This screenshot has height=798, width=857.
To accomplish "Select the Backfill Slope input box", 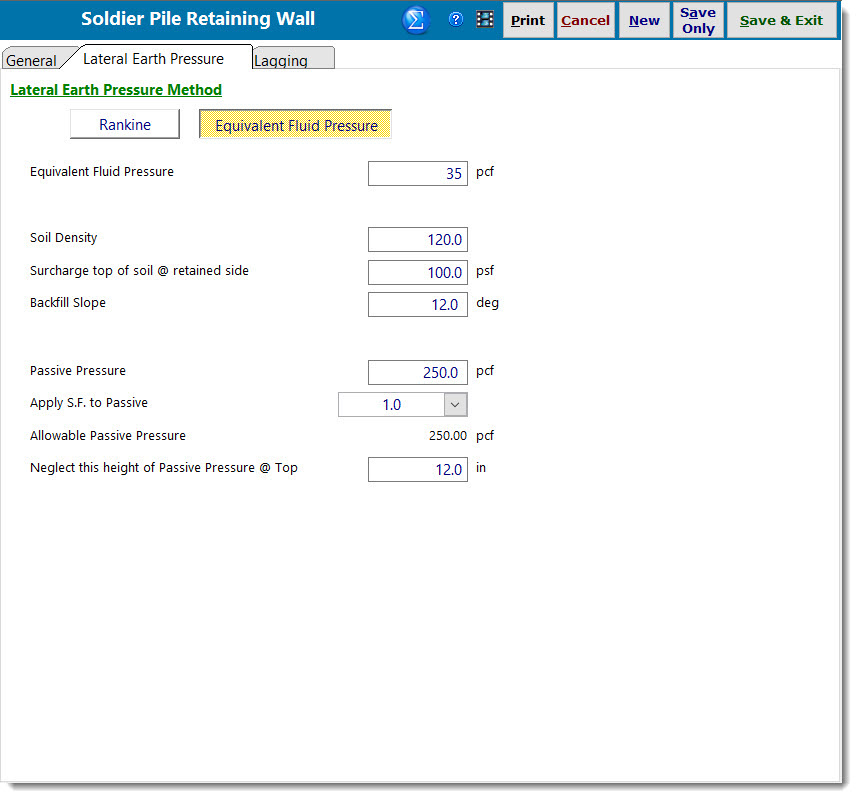I will [418, 304].
